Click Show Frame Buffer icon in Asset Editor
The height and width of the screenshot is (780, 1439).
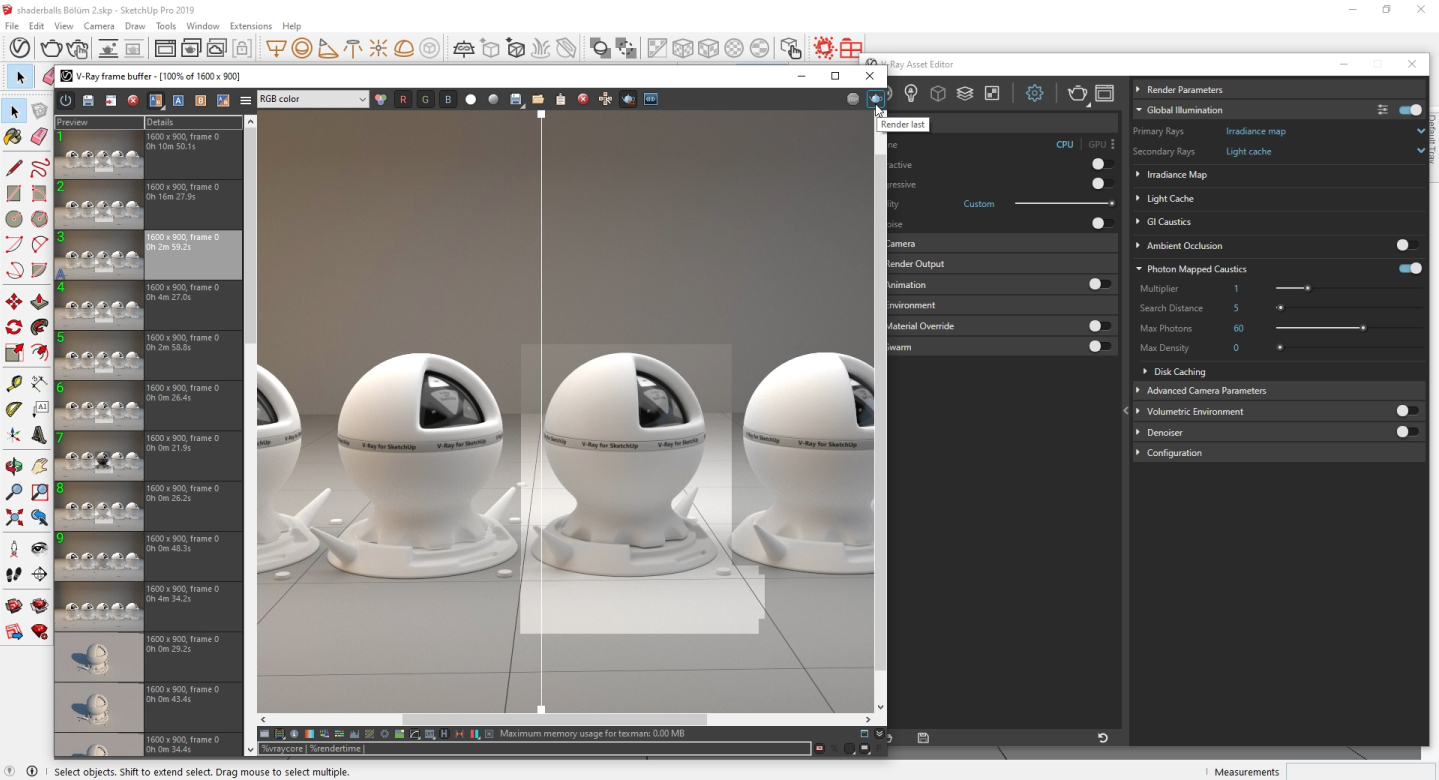pyautogui.click(x=1105, y=93)
